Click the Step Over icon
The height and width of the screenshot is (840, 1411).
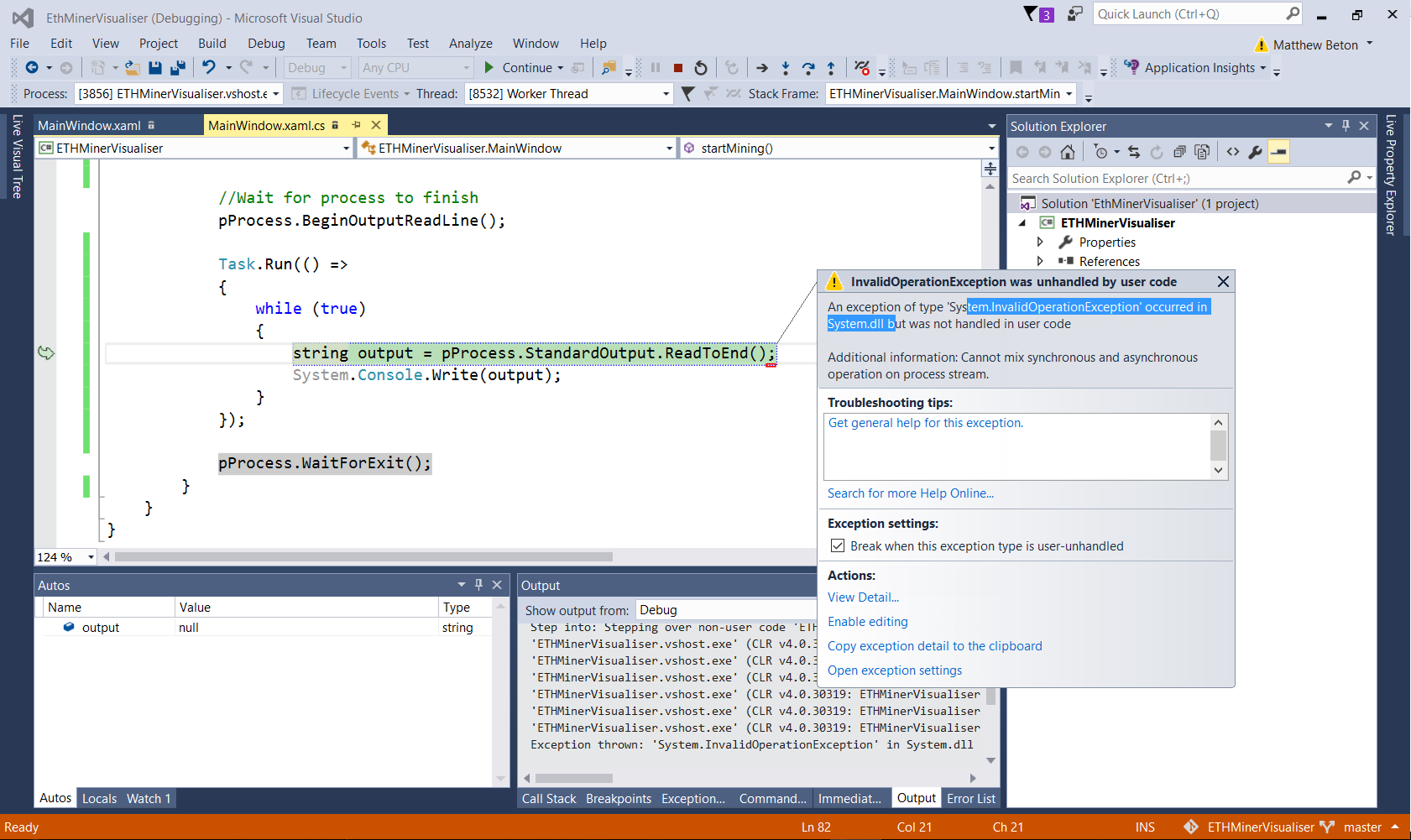pyautogui.click(x=808, y=67)
